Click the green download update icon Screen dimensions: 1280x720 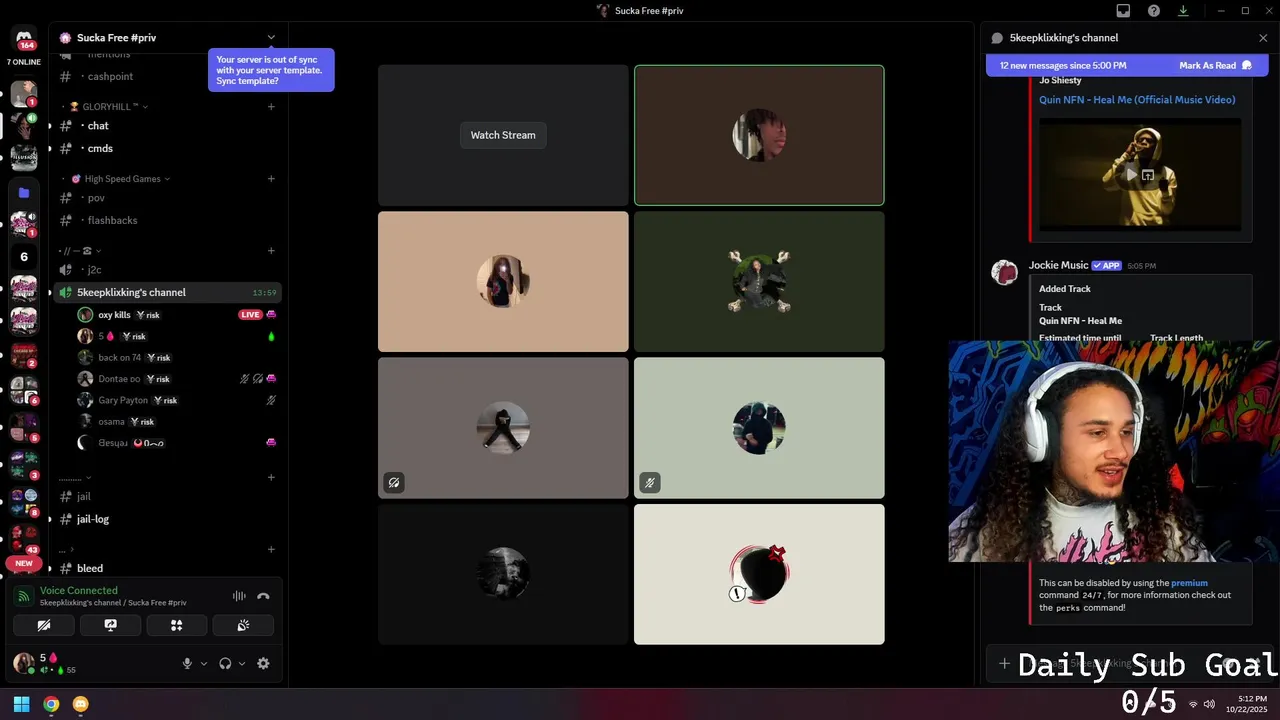point(1183,11)
